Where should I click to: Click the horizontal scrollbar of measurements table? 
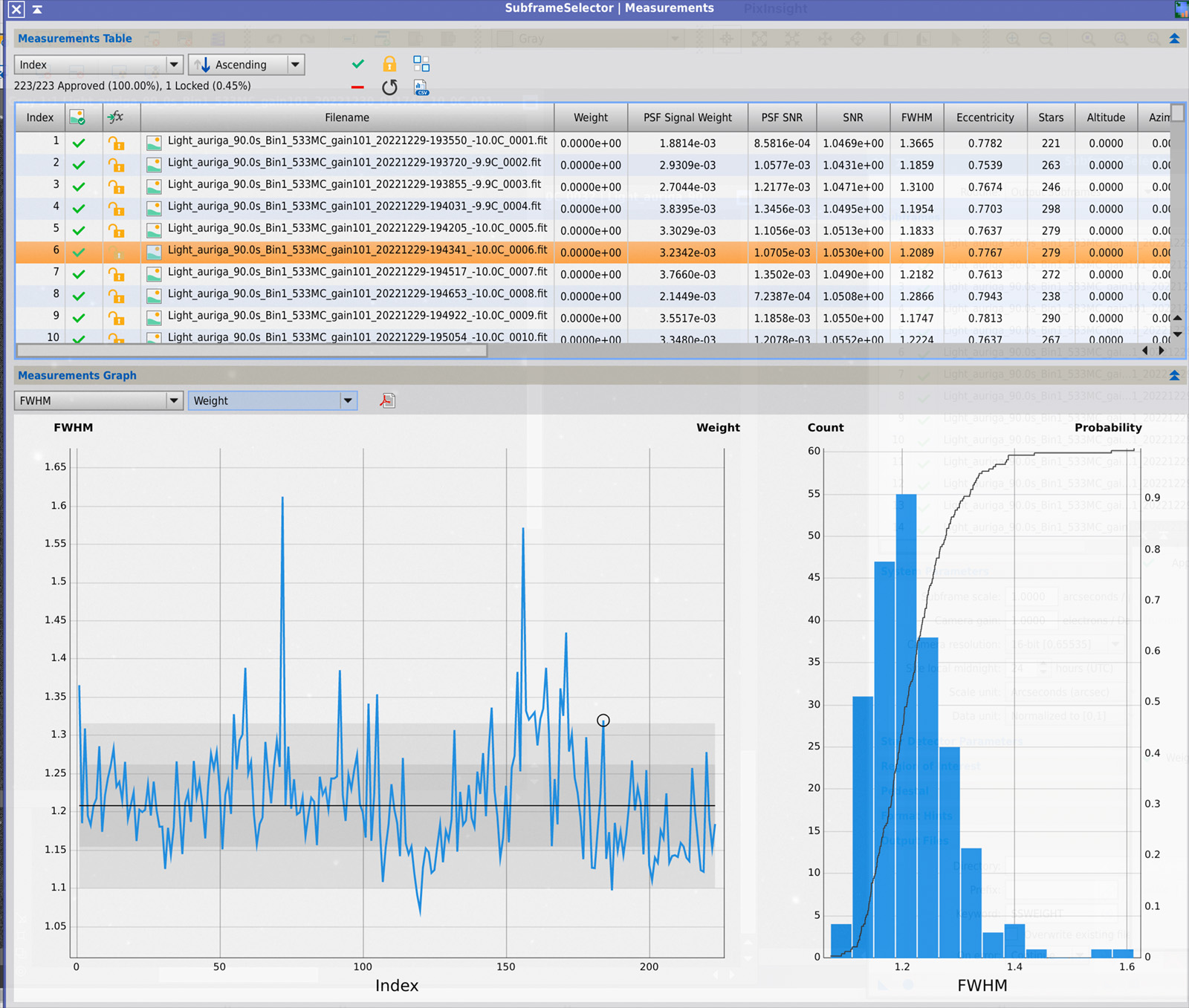[x=252, y=351]
